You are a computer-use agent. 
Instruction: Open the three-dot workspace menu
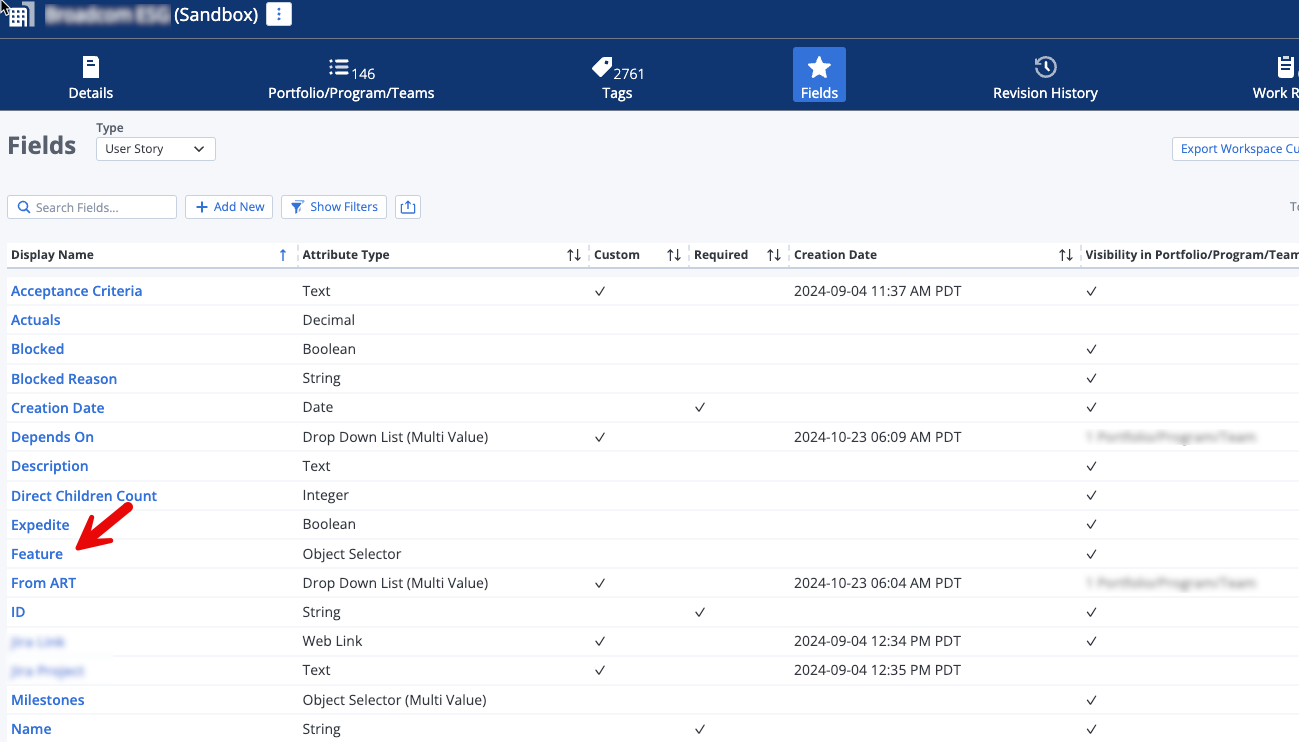pyautogui.click(x=279, y=14)
